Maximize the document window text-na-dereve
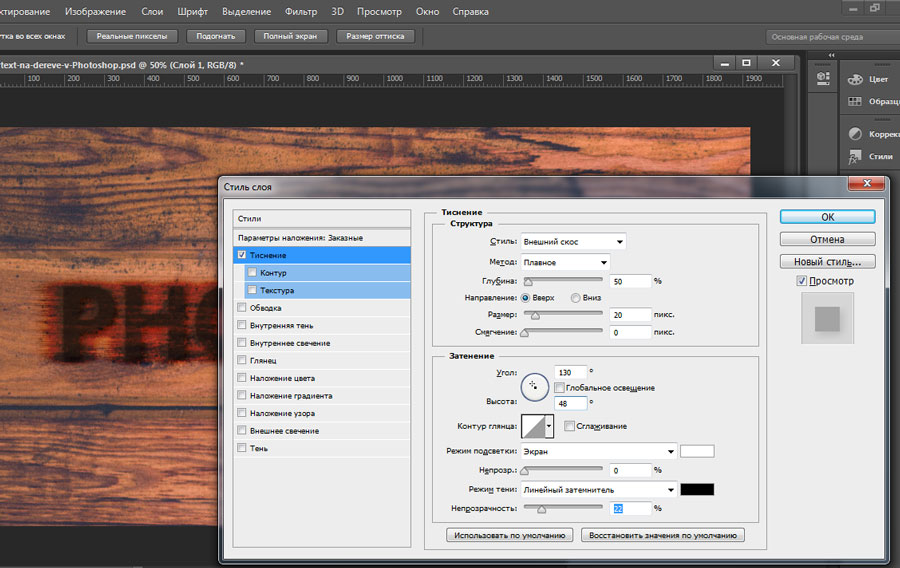 (746, 63)
